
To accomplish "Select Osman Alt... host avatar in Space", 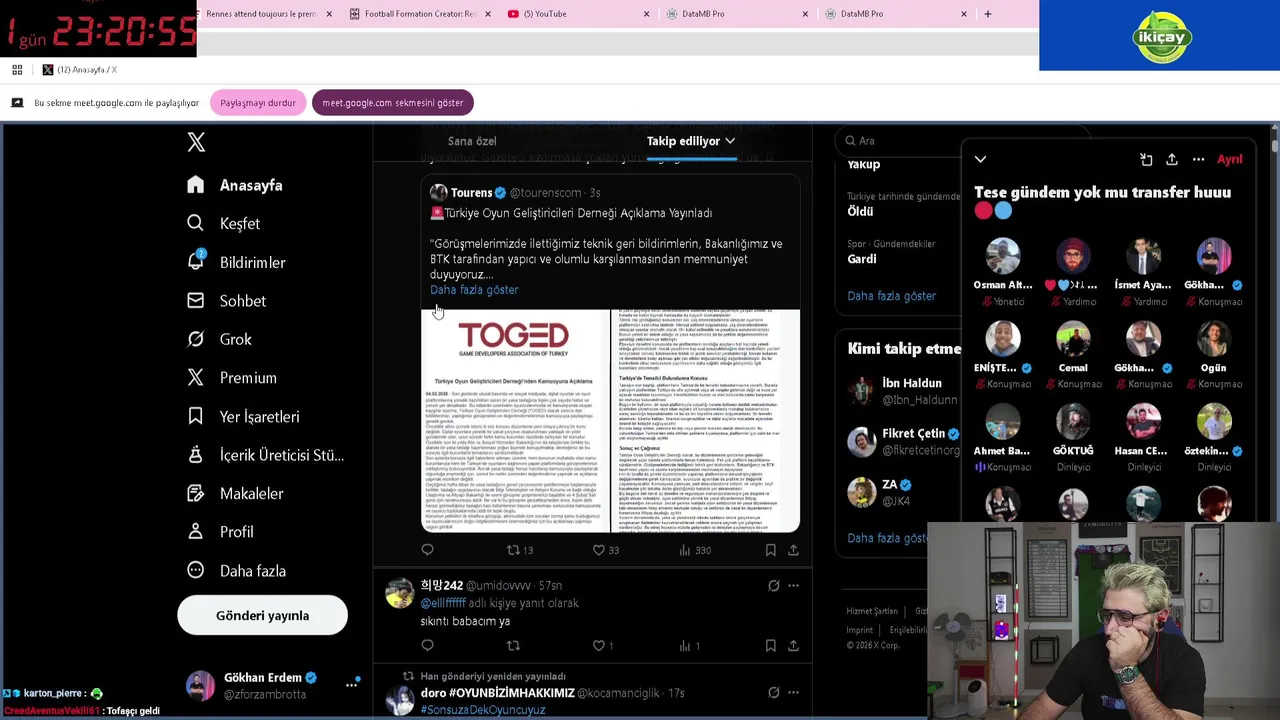I will [x=1002, y=256].
